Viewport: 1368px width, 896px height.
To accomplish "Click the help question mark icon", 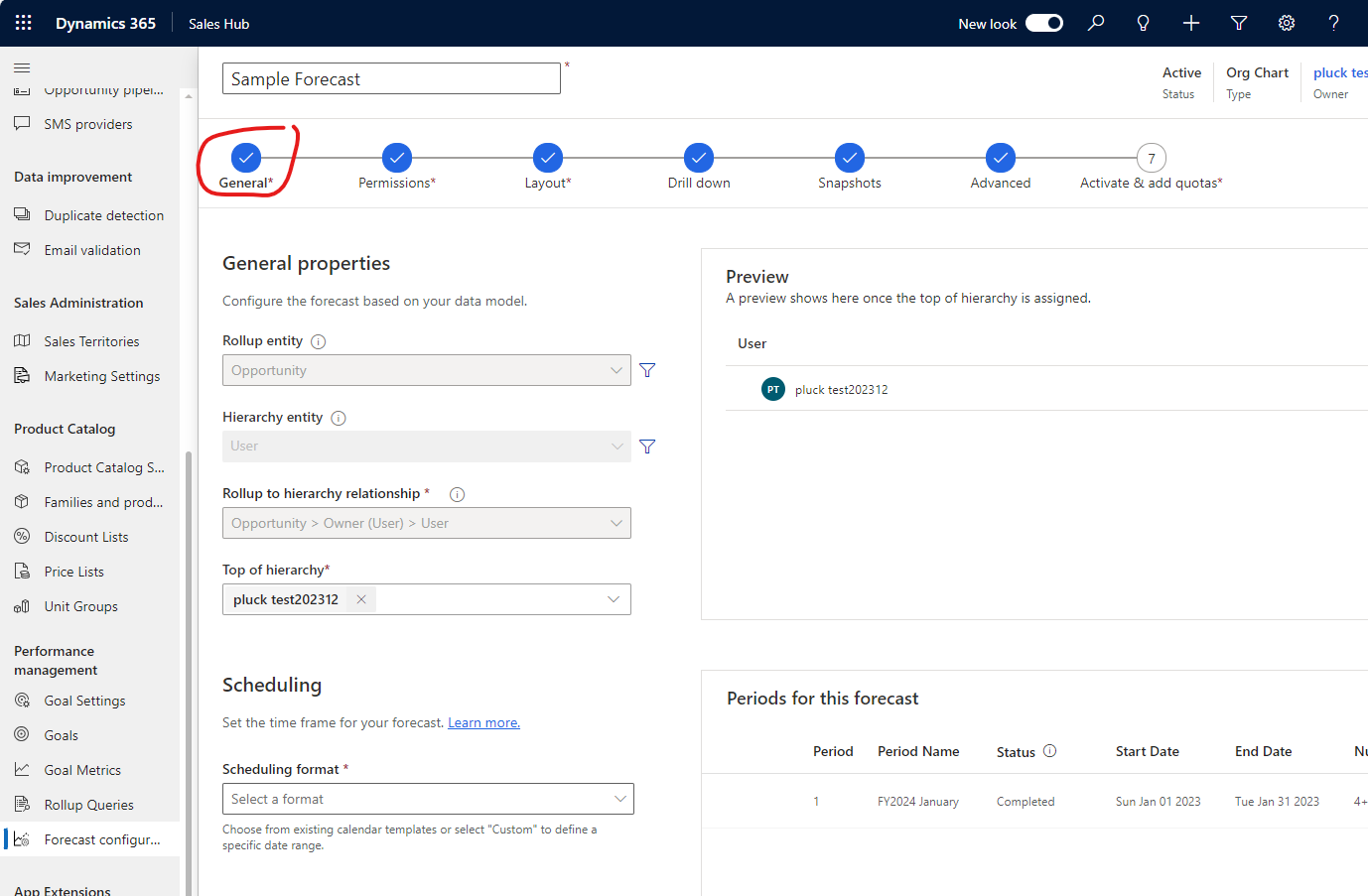I will 1334,23.
